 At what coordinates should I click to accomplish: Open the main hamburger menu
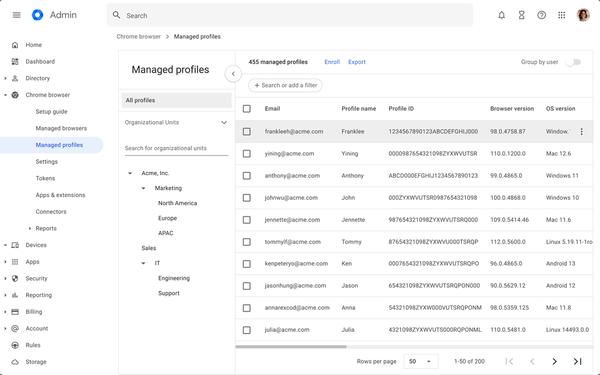[x=16, y=15]
